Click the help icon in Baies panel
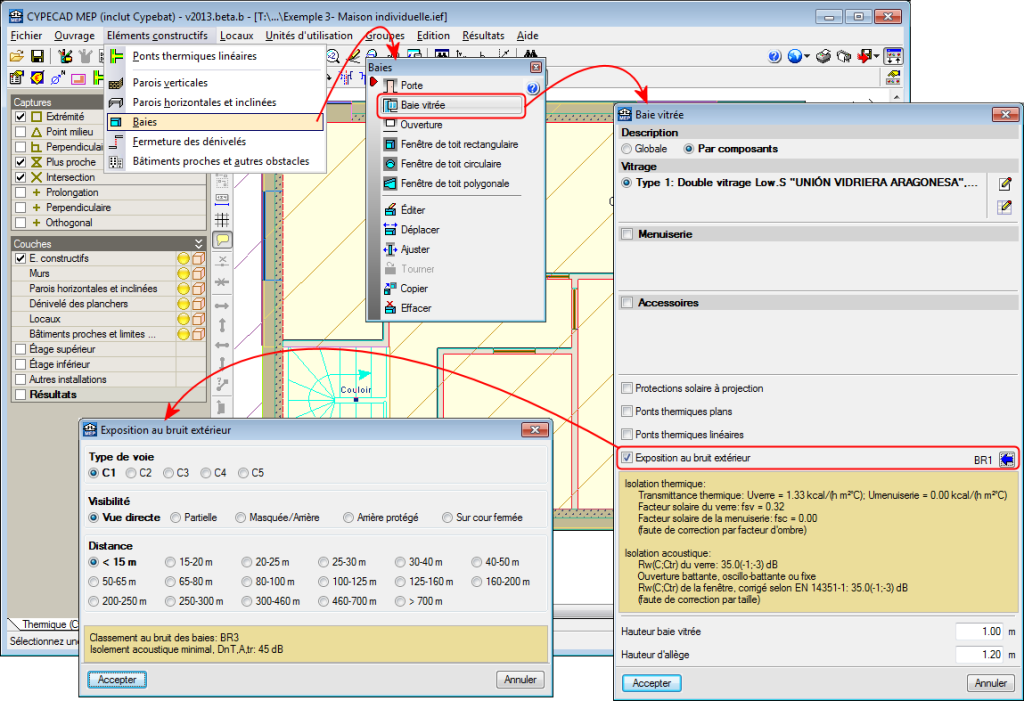The height and width of the screenshot is (701, 1024). [533, 88]
